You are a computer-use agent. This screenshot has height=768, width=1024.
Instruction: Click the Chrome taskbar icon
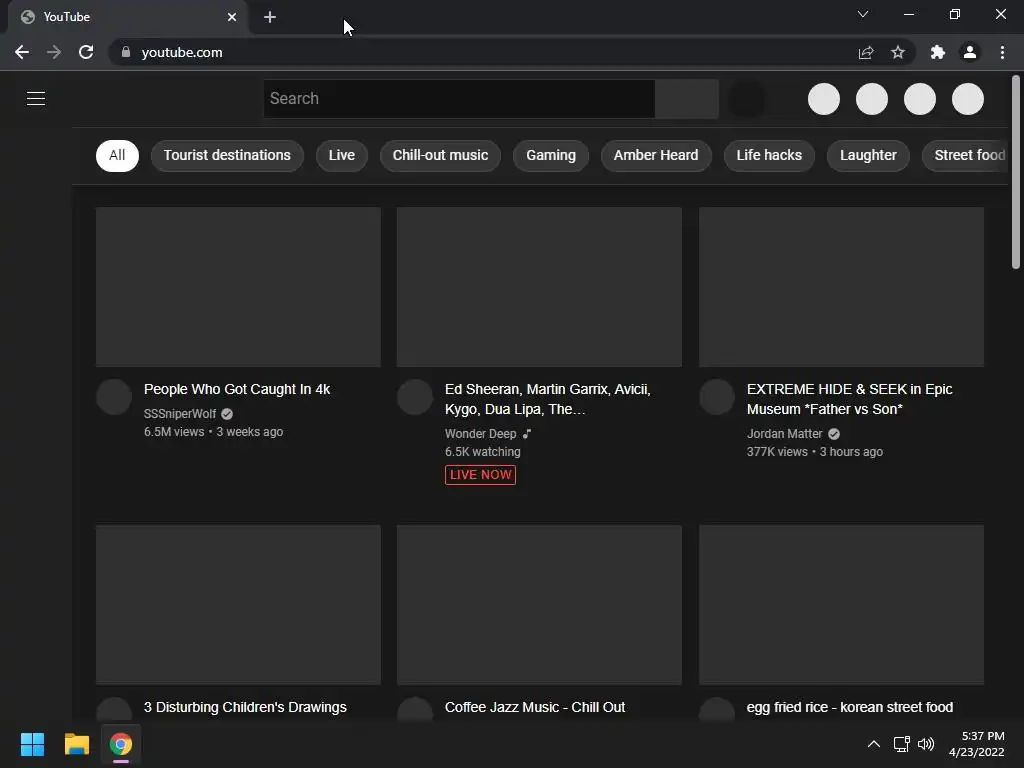121,744
